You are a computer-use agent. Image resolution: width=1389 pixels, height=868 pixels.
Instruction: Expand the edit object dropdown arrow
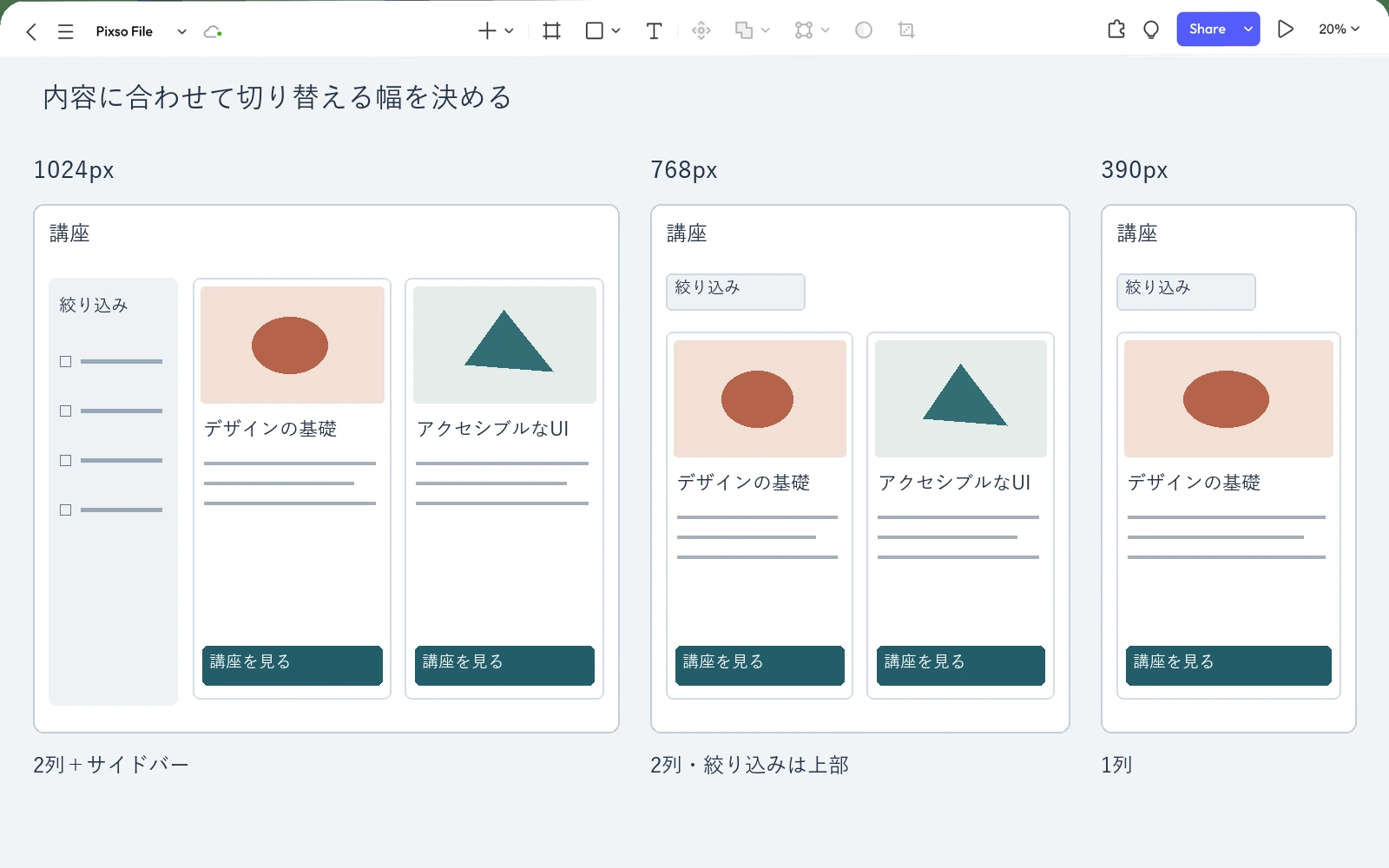pos(825,31)
